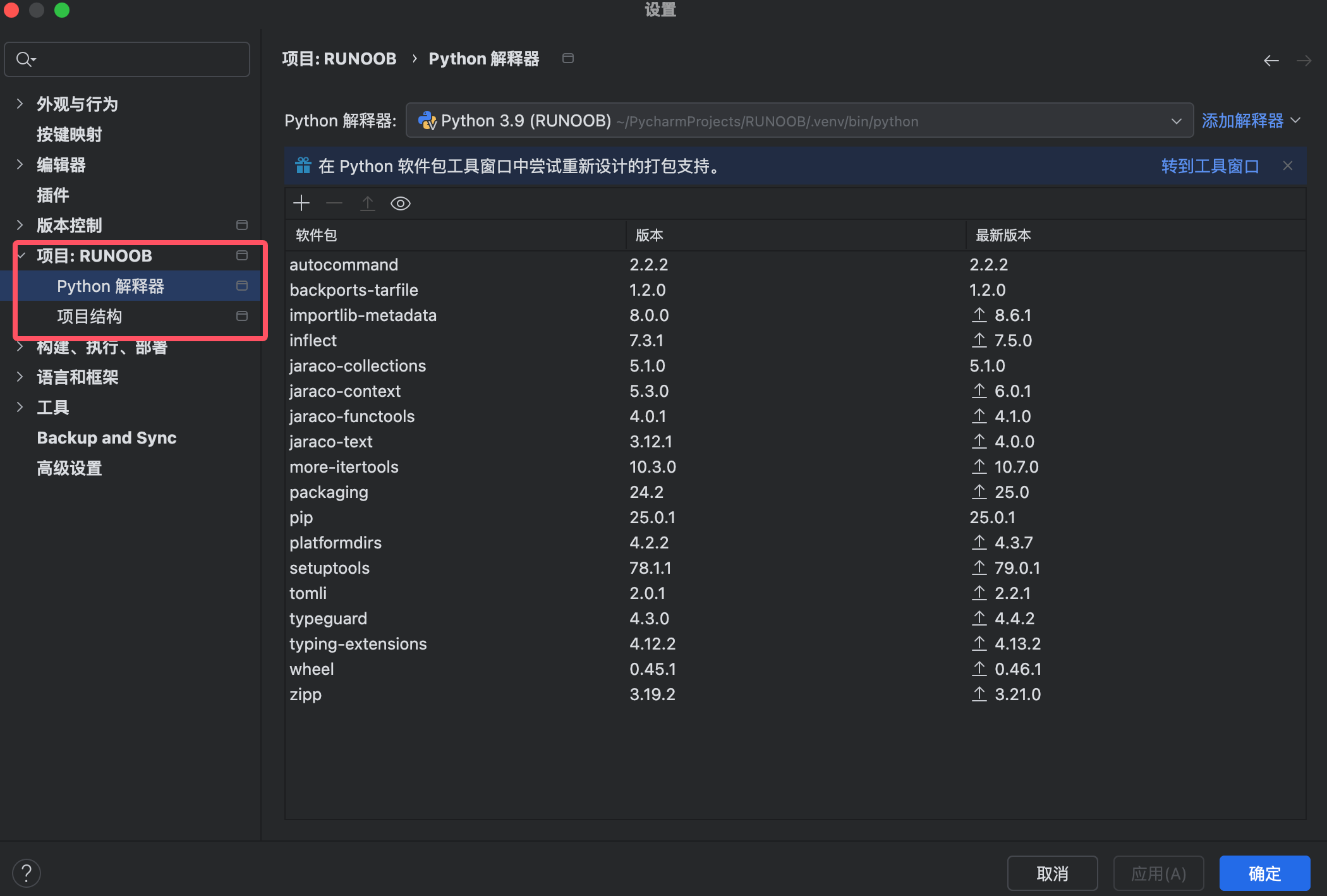The height and width of the screenshot is (896, 1327).
Task: Select 项目结构 in settings tree
Action: [x=90, y=317]
